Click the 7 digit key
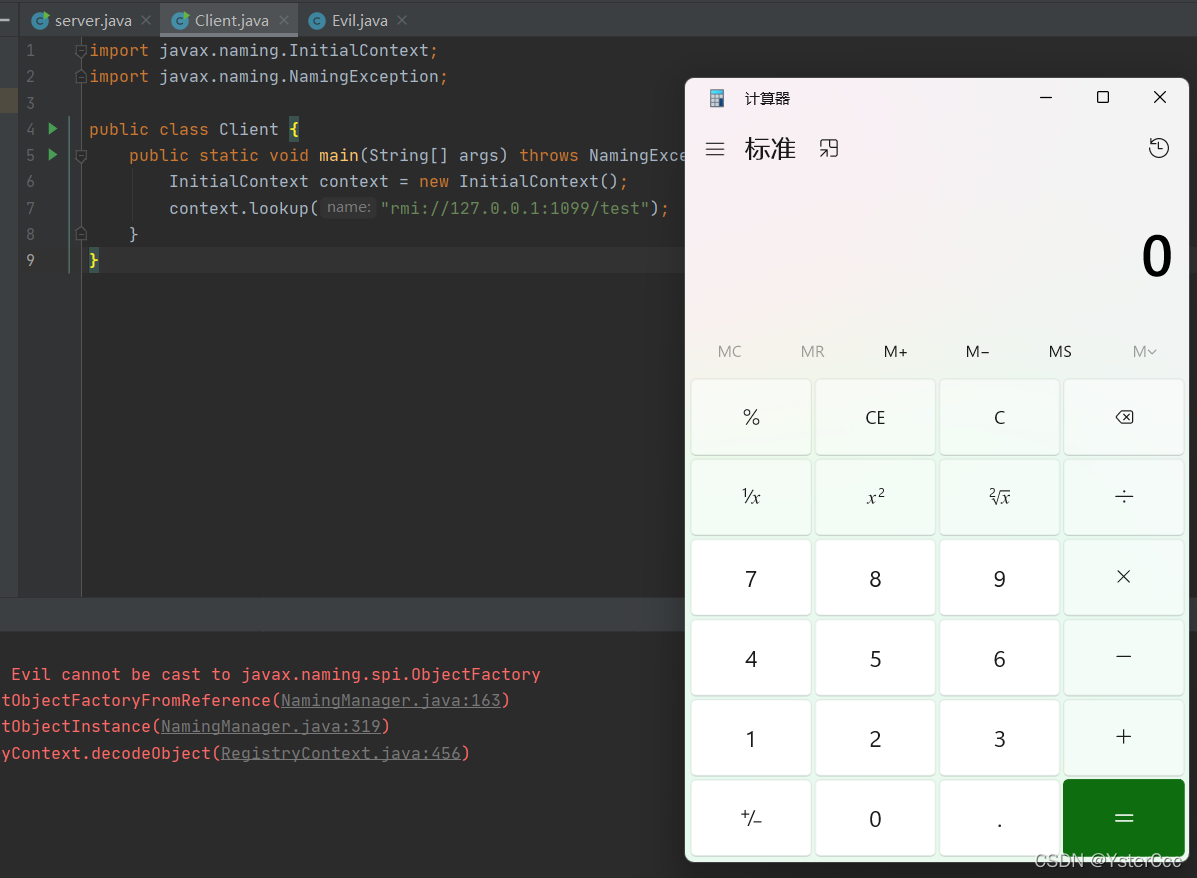The image size is (1197, 878). 751,577
